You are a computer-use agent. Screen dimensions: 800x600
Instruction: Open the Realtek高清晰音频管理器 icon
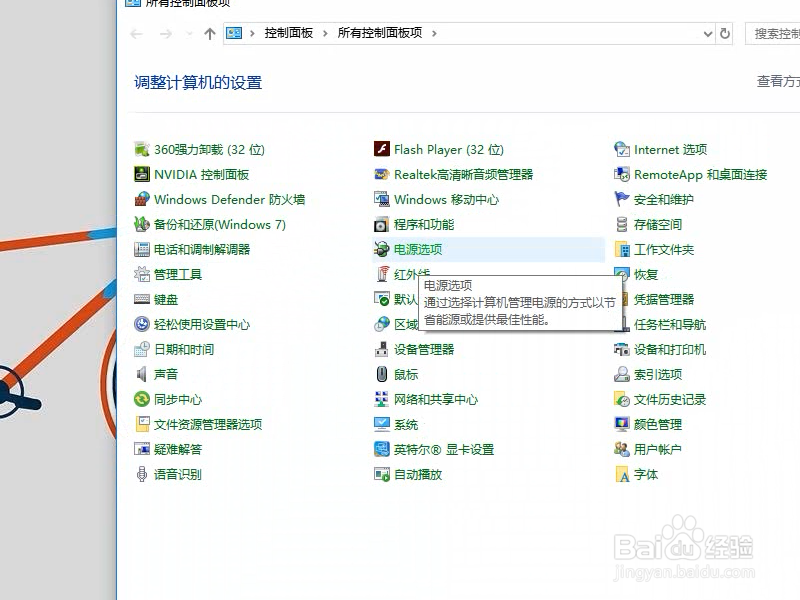point(382,174)
